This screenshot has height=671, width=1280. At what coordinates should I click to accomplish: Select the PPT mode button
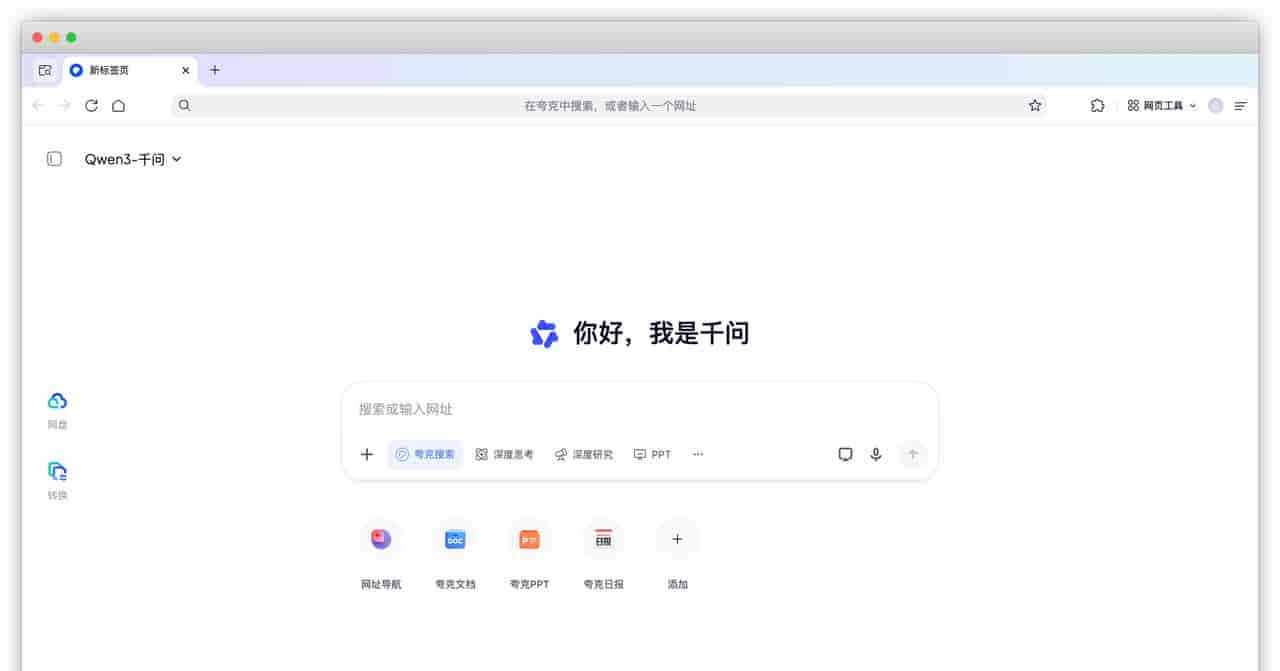pyautogui.click(x=652, y=454)
